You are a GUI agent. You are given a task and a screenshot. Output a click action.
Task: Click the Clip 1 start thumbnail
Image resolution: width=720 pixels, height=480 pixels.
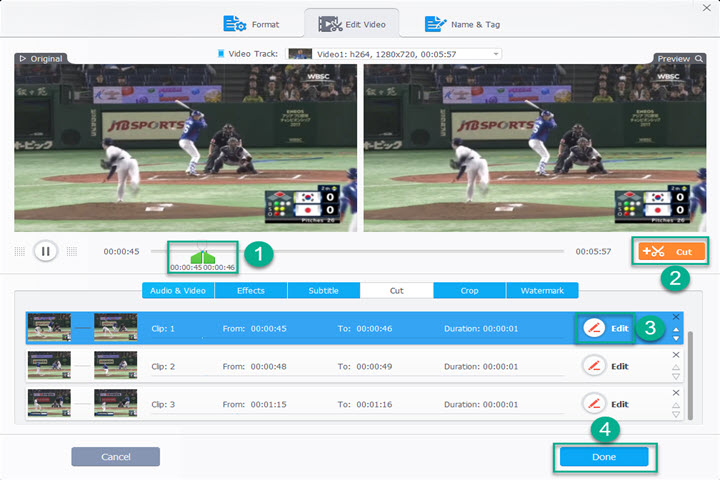49,328
